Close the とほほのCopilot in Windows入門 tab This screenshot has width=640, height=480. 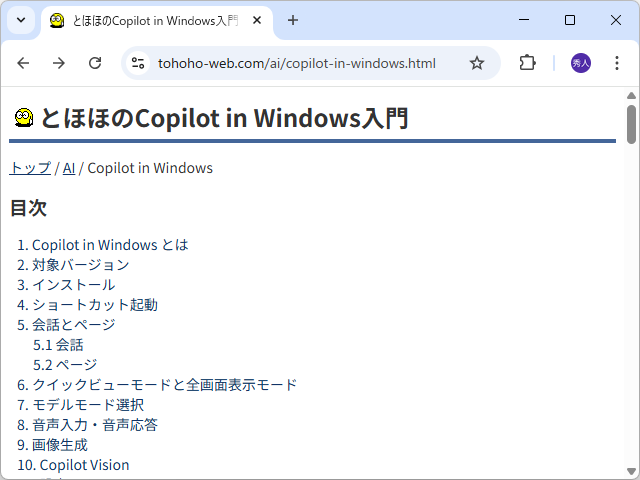pyautogui.click(x=257, y=20)
